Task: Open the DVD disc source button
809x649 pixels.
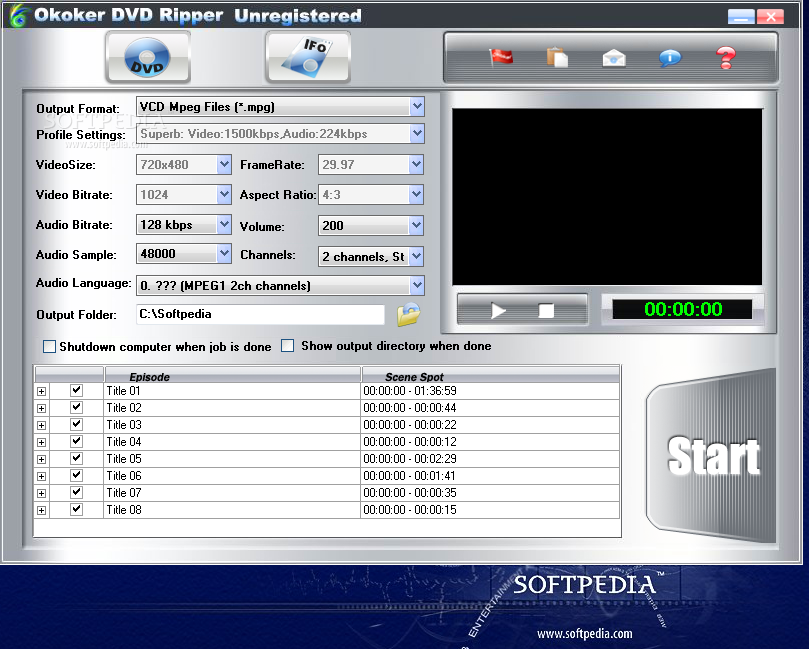Action: (148, 57)
